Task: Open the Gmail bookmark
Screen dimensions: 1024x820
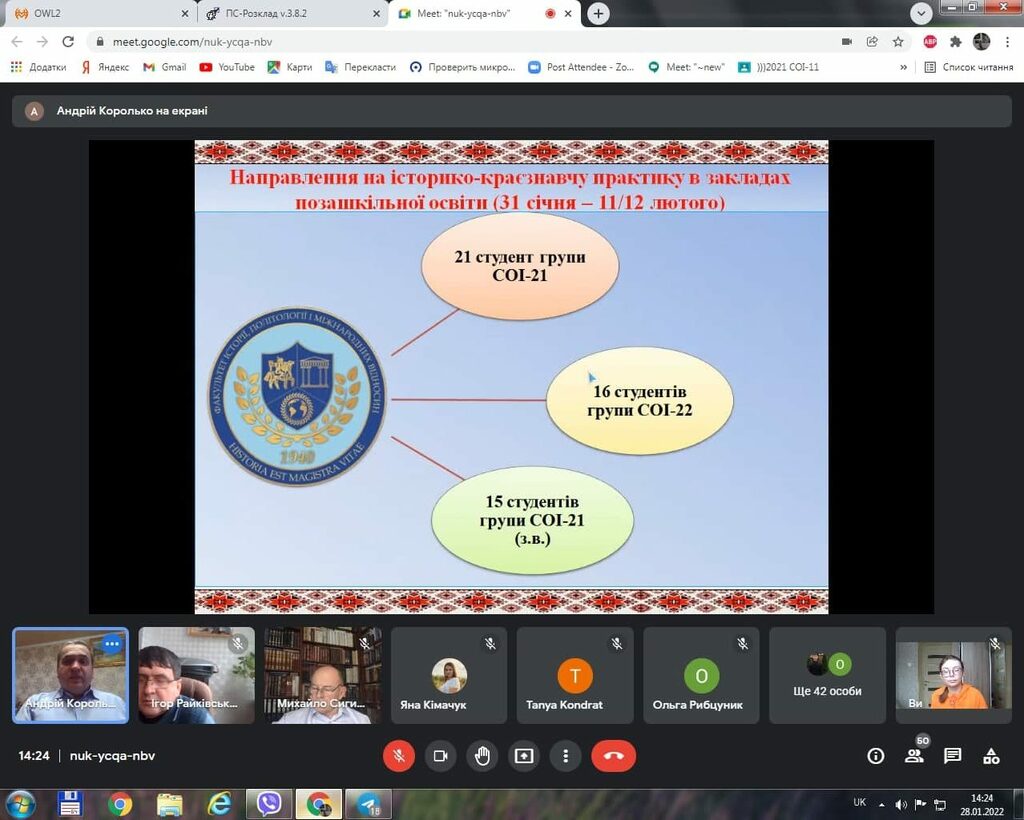Action: click(x=164, y=67)
